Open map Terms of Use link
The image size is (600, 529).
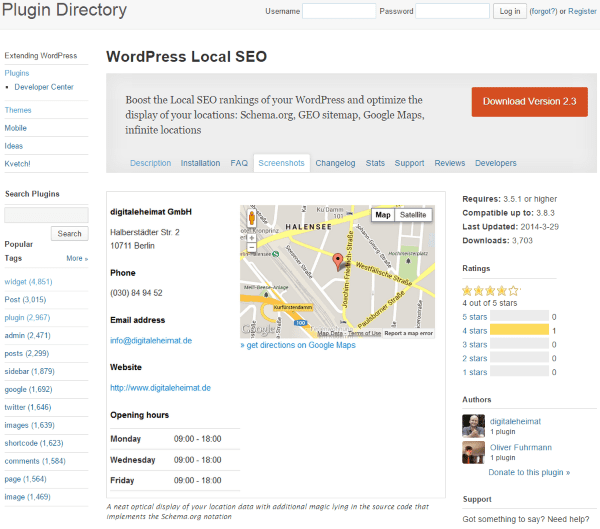click(364, 333)
